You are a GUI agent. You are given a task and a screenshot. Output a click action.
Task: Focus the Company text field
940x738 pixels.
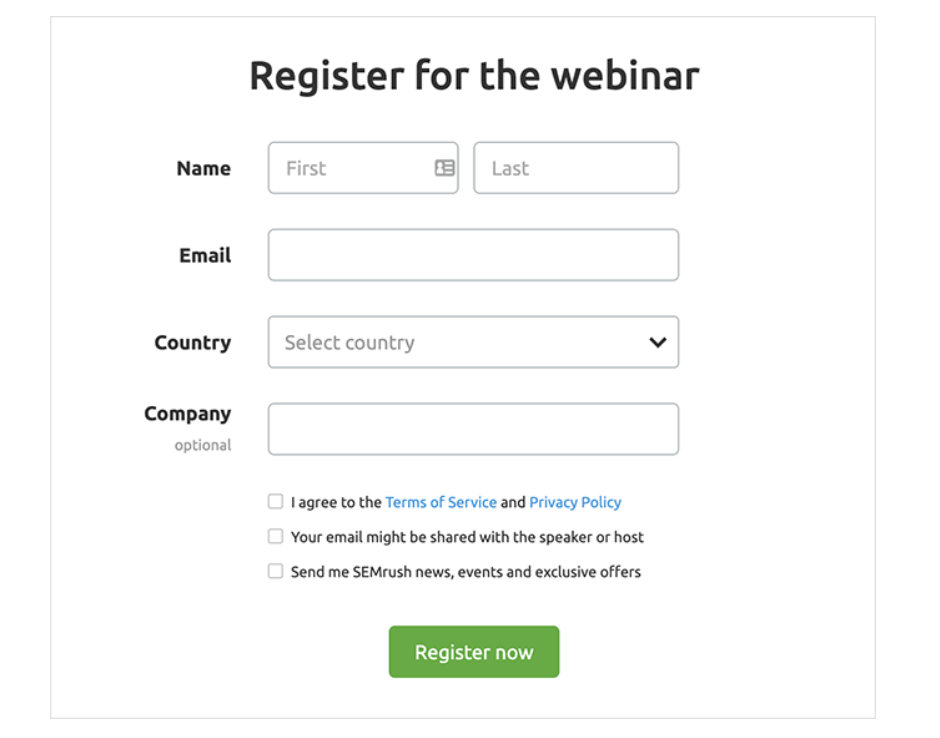(473, 429)
